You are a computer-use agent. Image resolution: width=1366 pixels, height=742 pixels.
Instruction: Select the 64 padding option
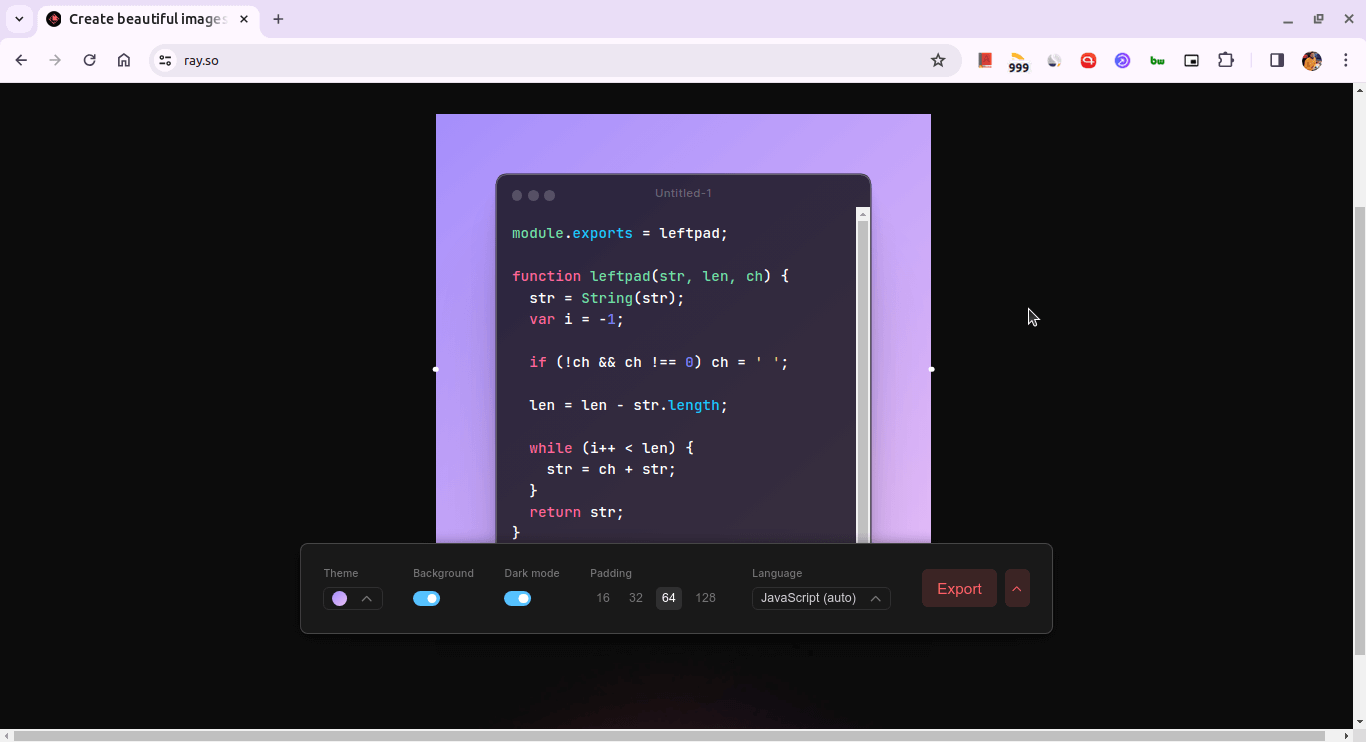tap(669, 598)
